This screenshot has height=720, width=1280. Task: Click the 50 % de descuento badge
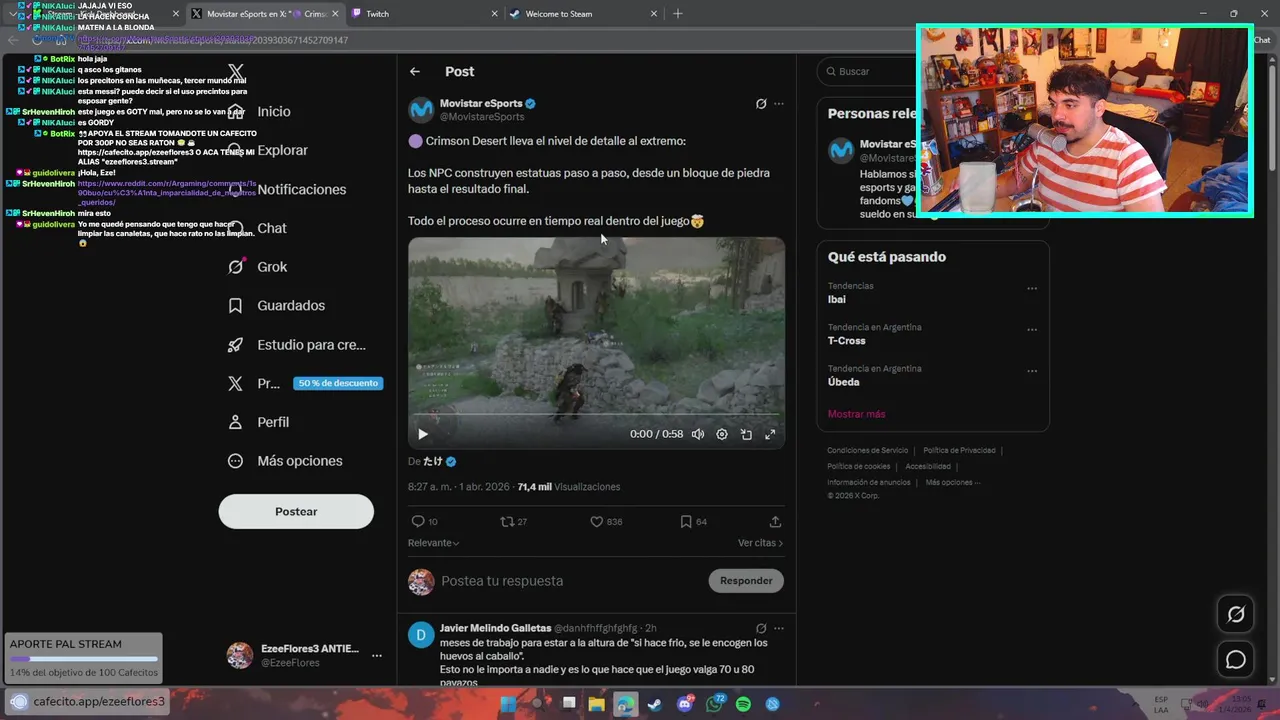pyautogui.click(x=338, y=383)
